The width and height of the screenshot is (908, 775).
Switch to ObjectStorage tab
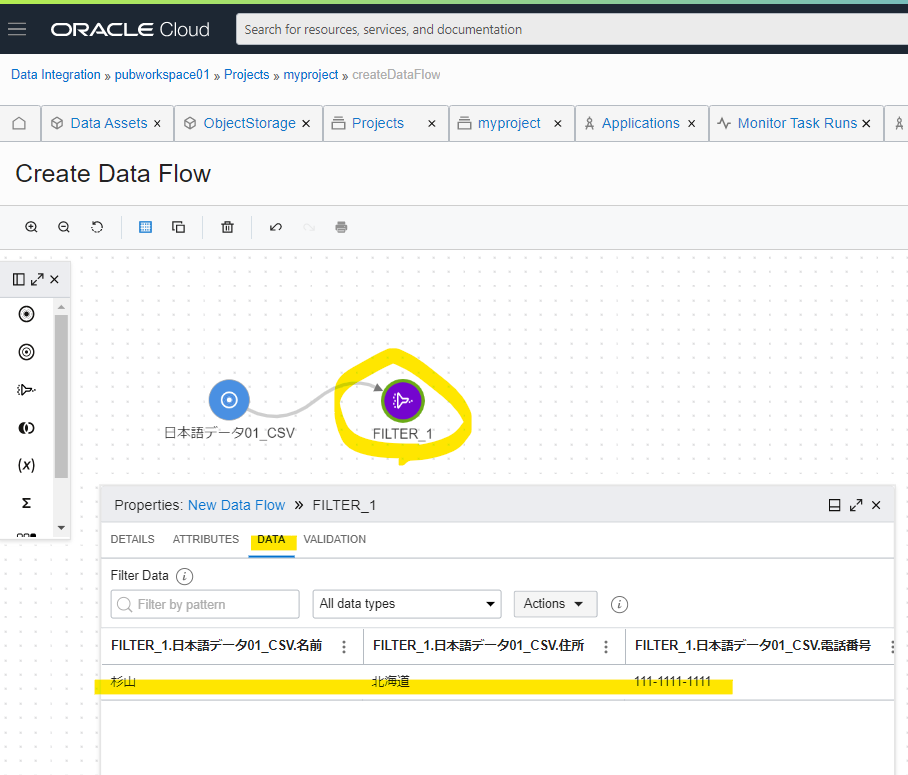(x=250, y=123)
